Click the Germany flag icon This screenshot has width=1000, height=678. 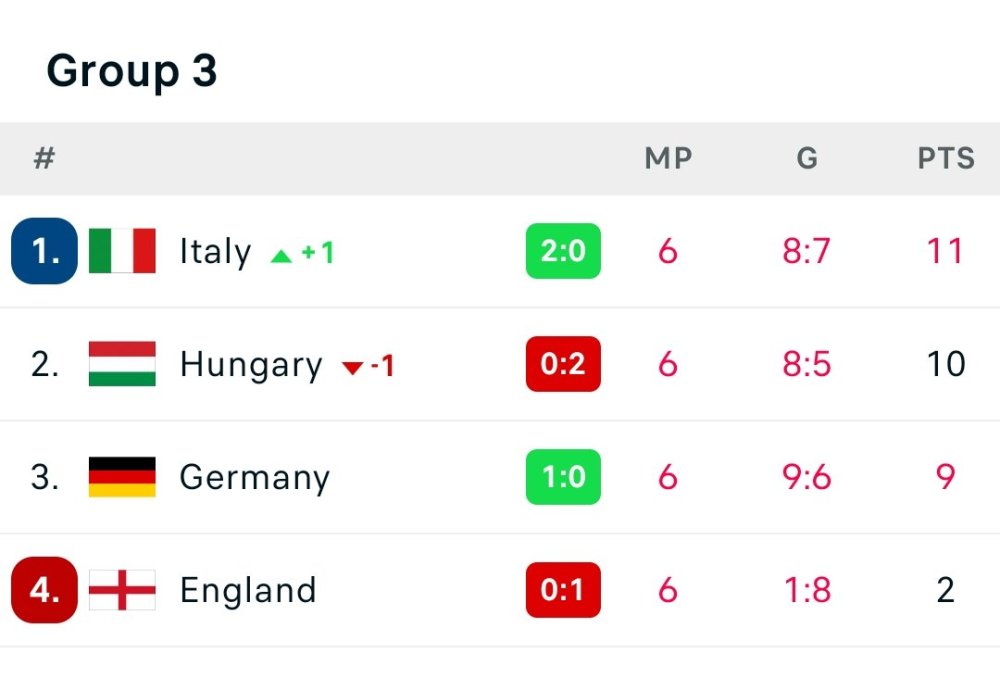[x=122, y=477]
